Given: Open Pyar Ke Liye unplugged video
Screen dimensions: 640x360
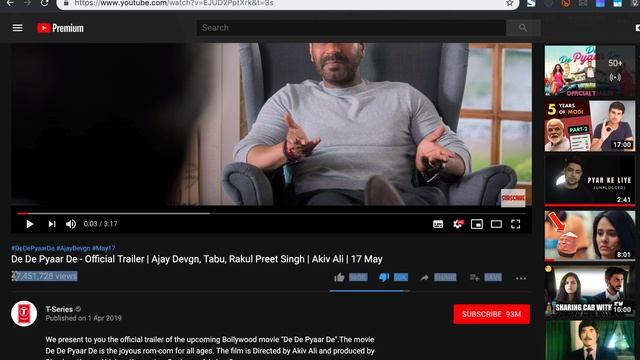Looking at the screenshot, I should click(x=590, y=180).
